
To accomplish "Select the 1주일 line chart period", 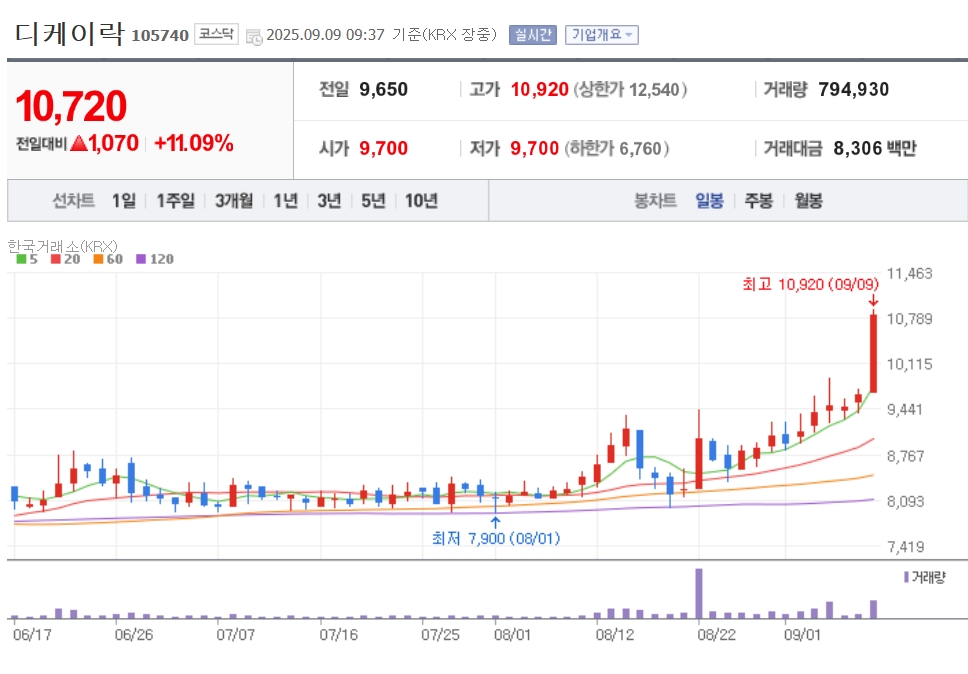I will [175, 201].
